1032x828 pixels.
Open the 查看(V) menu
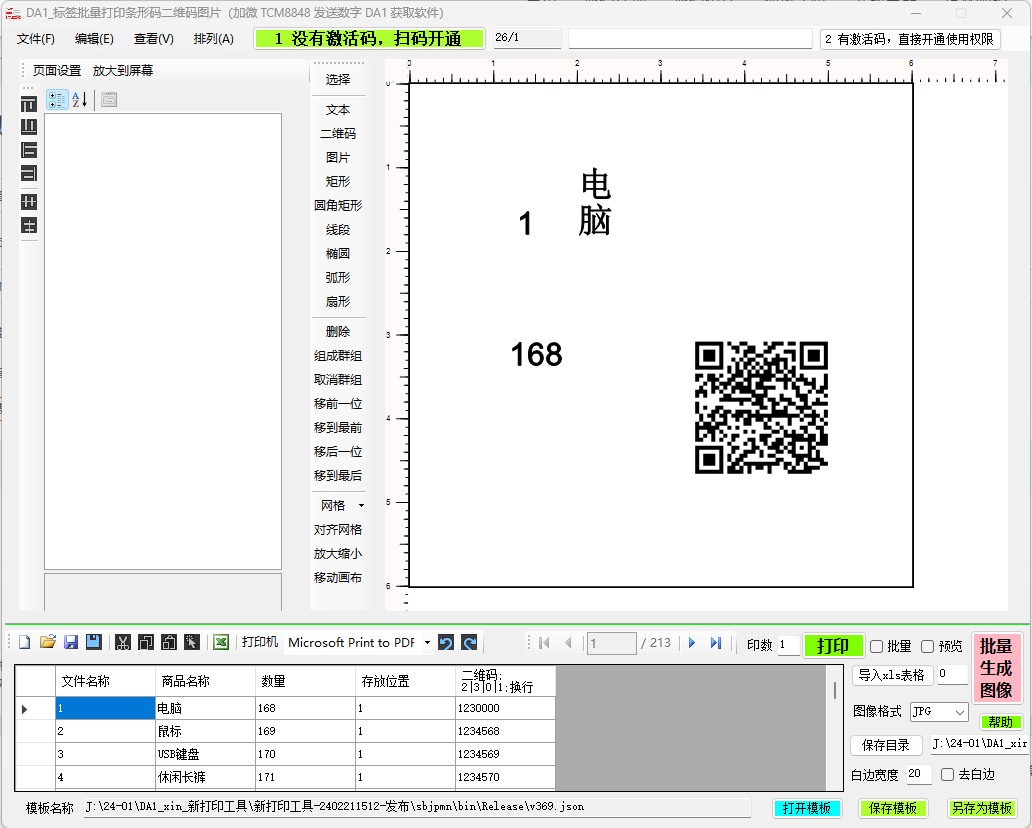click(153, 39)
